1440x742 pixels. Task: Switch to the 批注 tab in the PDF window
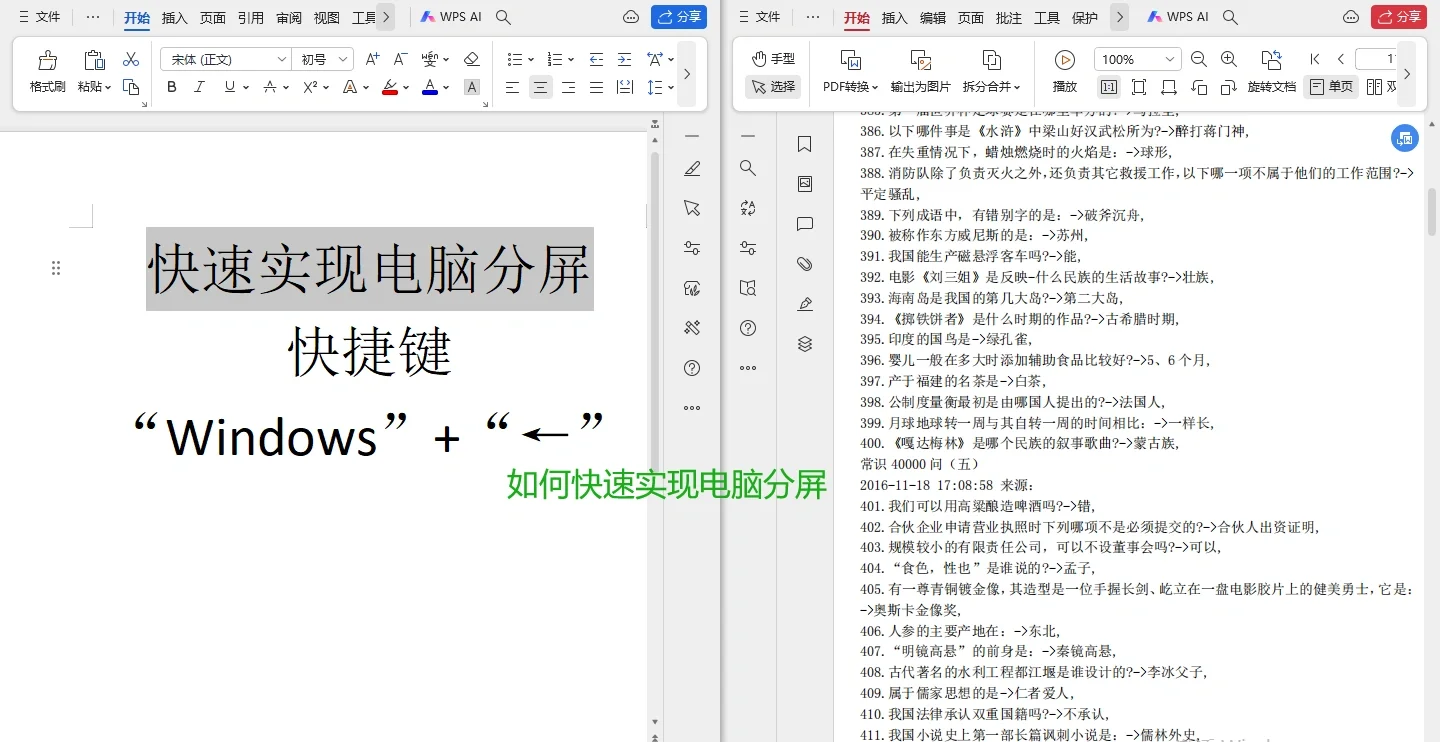point(1009,17)
